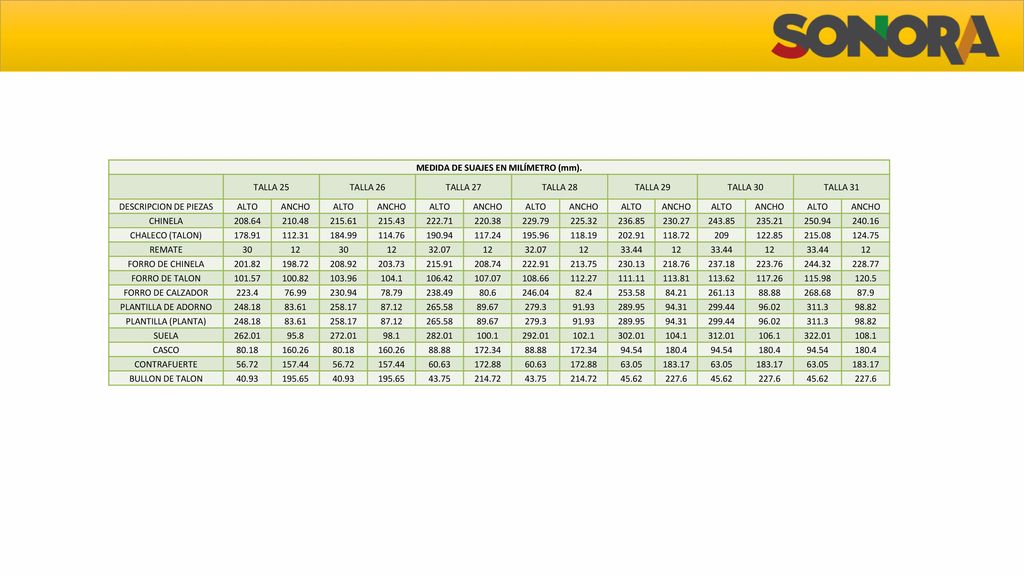
Task: Click FORRO DE CALZADOR value 246.04
Action: [536, 293]
